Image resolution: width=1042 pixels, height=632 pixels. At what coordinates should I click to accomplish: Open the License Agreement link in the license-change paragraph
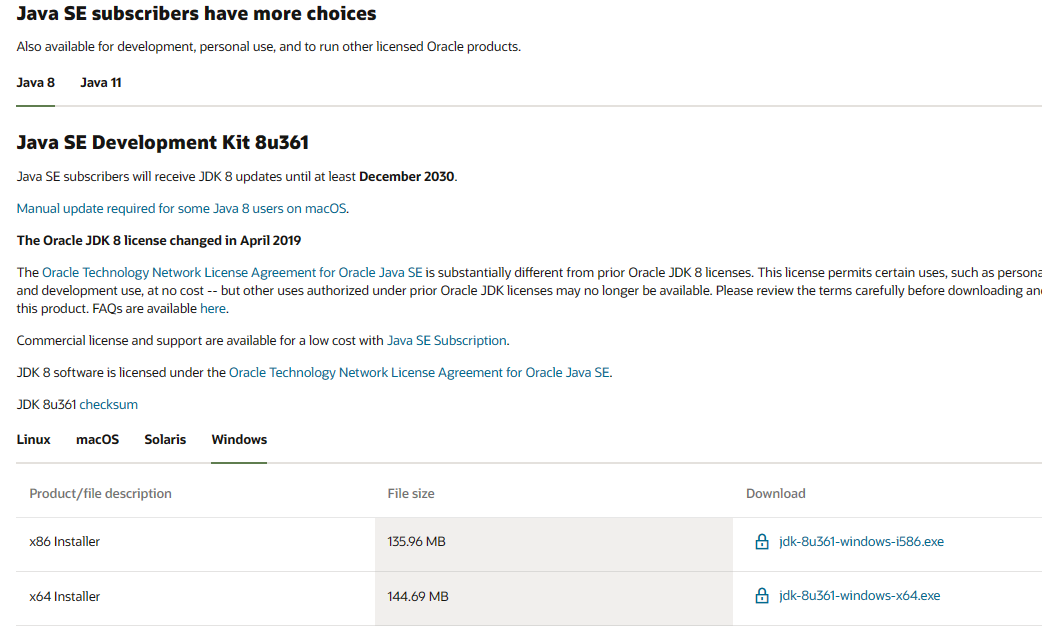click(x=232, y=273)
